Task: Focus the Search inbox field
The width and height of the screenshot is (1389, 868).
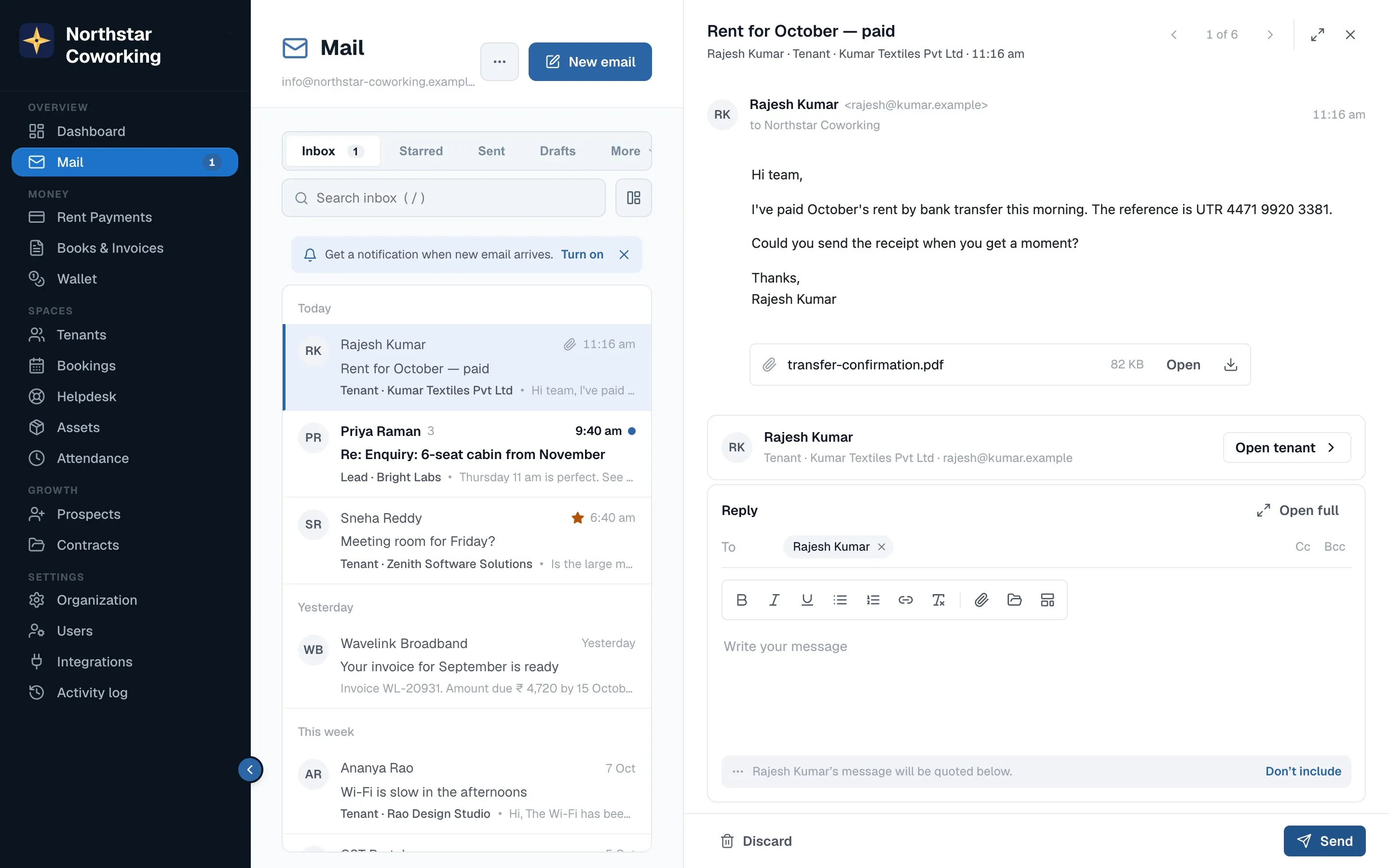Action: tap(444, 198)
